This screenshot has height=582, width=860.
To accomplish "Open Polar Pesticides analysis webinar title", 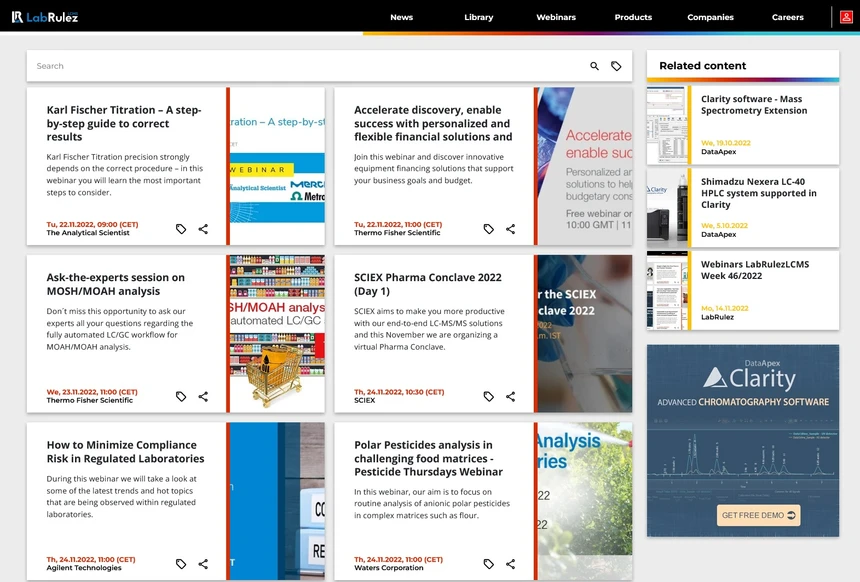I will click(428, 458).
